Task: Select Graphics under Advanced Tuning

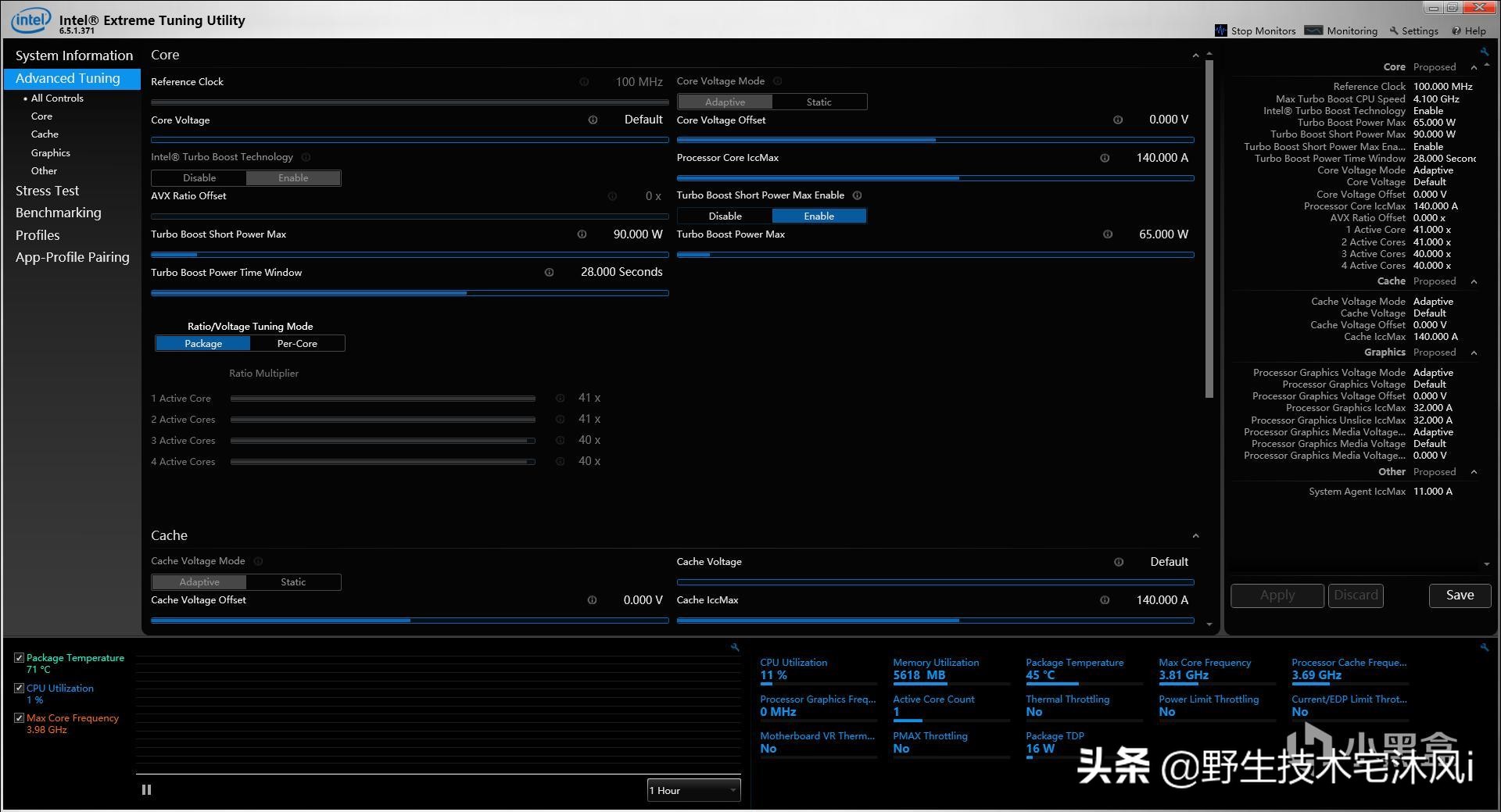Action: (51, 153)
